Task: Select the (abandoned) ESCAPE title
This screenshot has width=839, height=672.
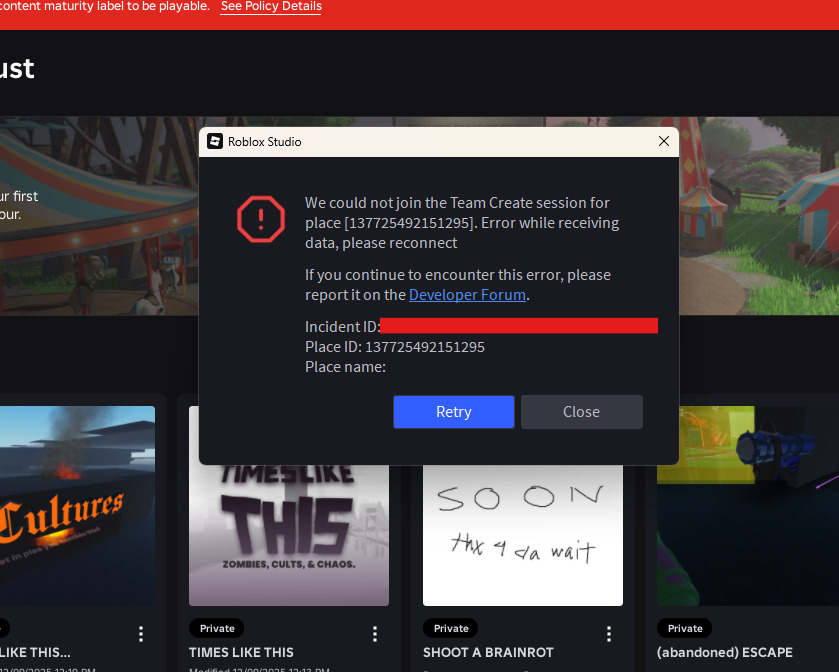Action: (x=724, y=652)
